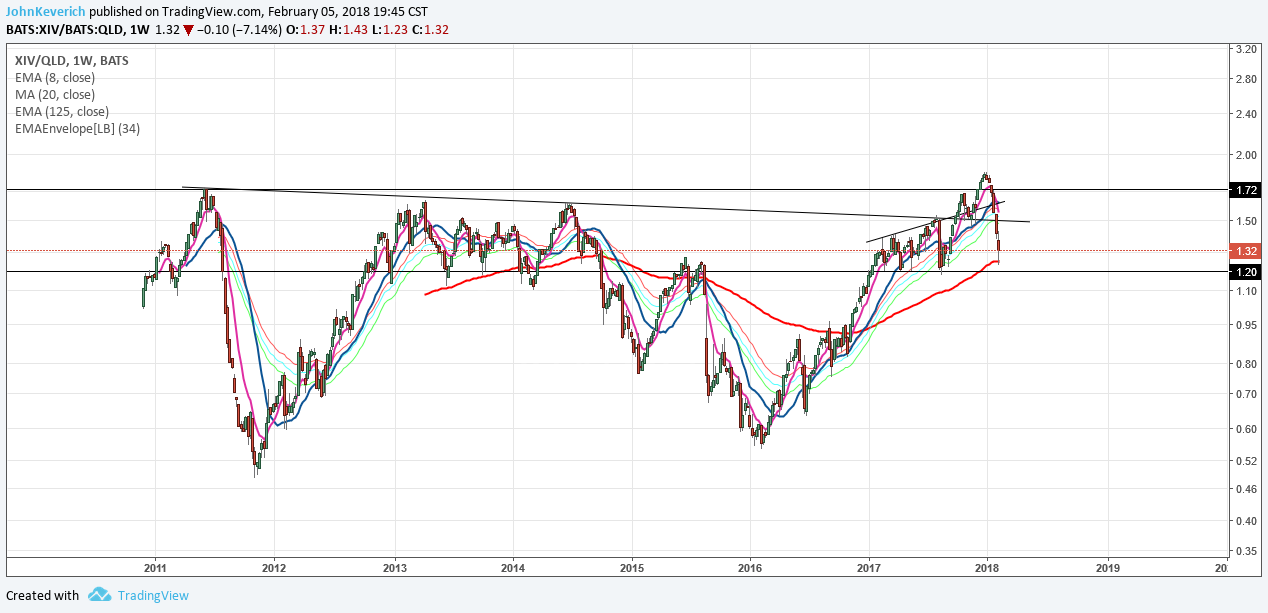This screenshot has width=1268, height=613.
Task: Click the 2018 label on time axis
Action: coord(987,566)
